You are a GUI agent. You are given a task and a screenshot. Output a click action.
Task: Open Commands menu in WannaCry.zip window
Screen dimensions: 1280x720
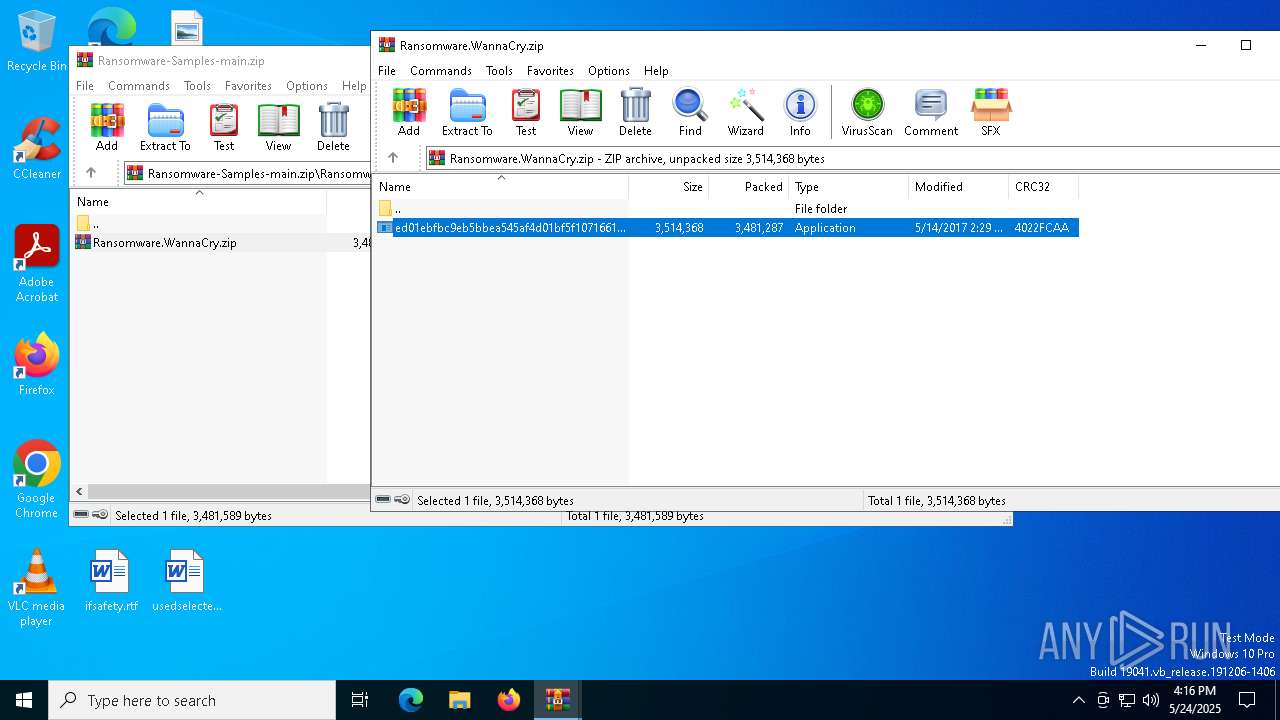(441, 71)
